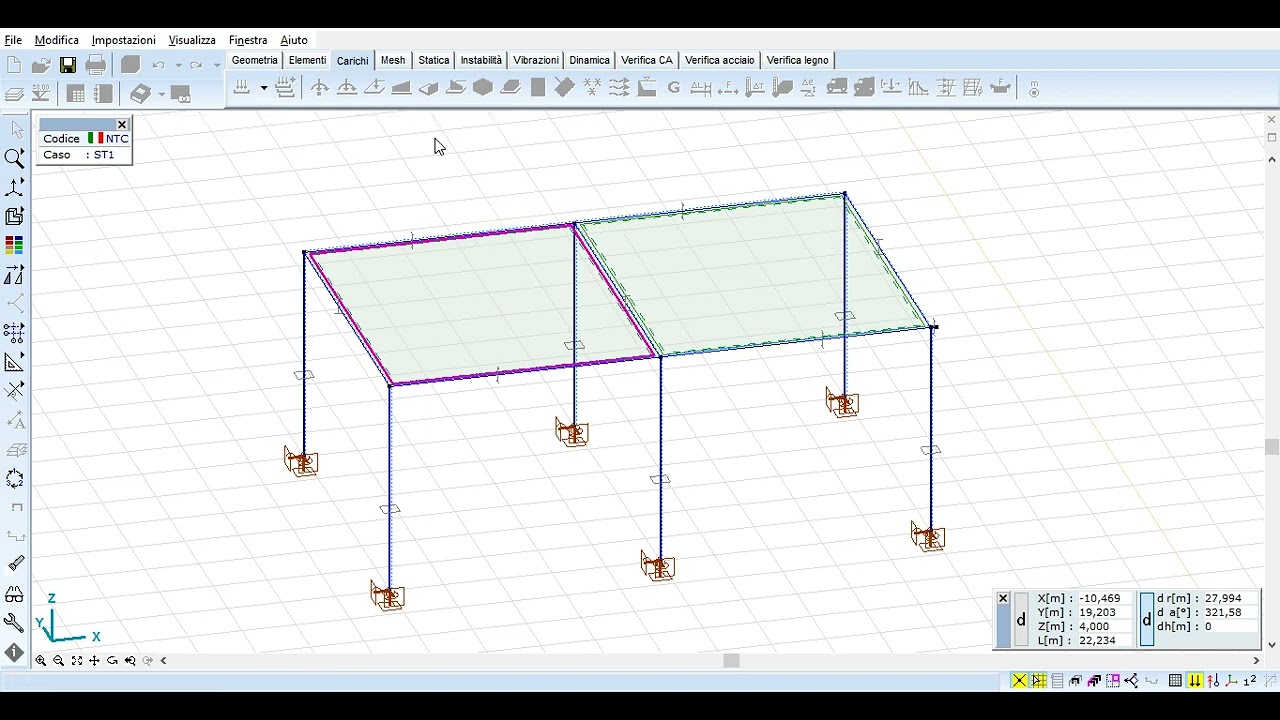Click the color coding palette icon in sidebar

15,245
